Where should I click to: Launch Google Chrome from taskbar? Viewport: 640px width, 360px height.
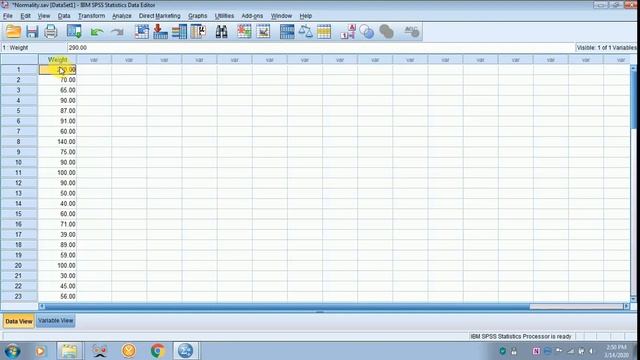coord(158,351)
